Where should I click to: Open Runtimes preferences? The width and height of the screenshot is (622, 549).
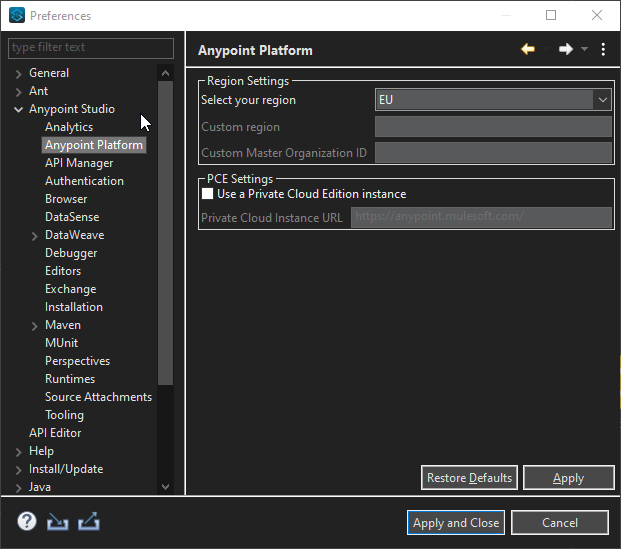pyautogui.click(x=70, y=379)
